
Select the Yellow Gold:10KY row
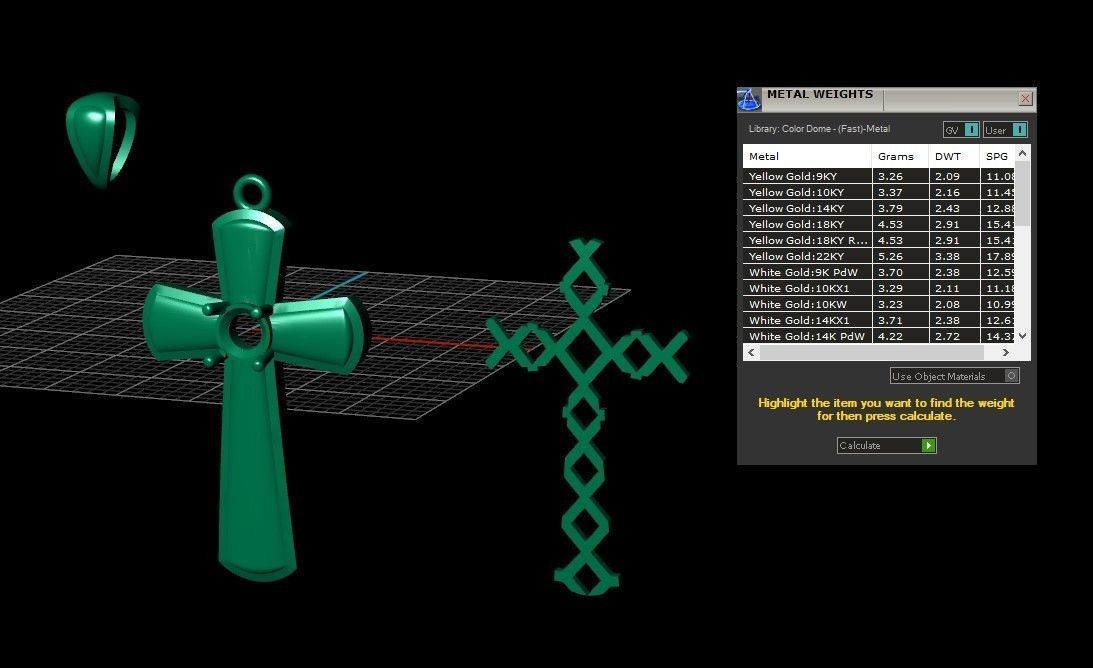879,192
